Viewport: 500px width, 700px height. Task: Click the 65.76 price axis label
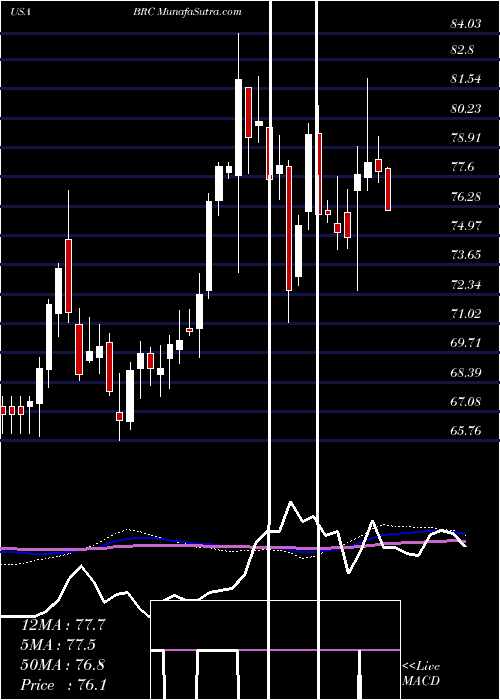(466, 431)
